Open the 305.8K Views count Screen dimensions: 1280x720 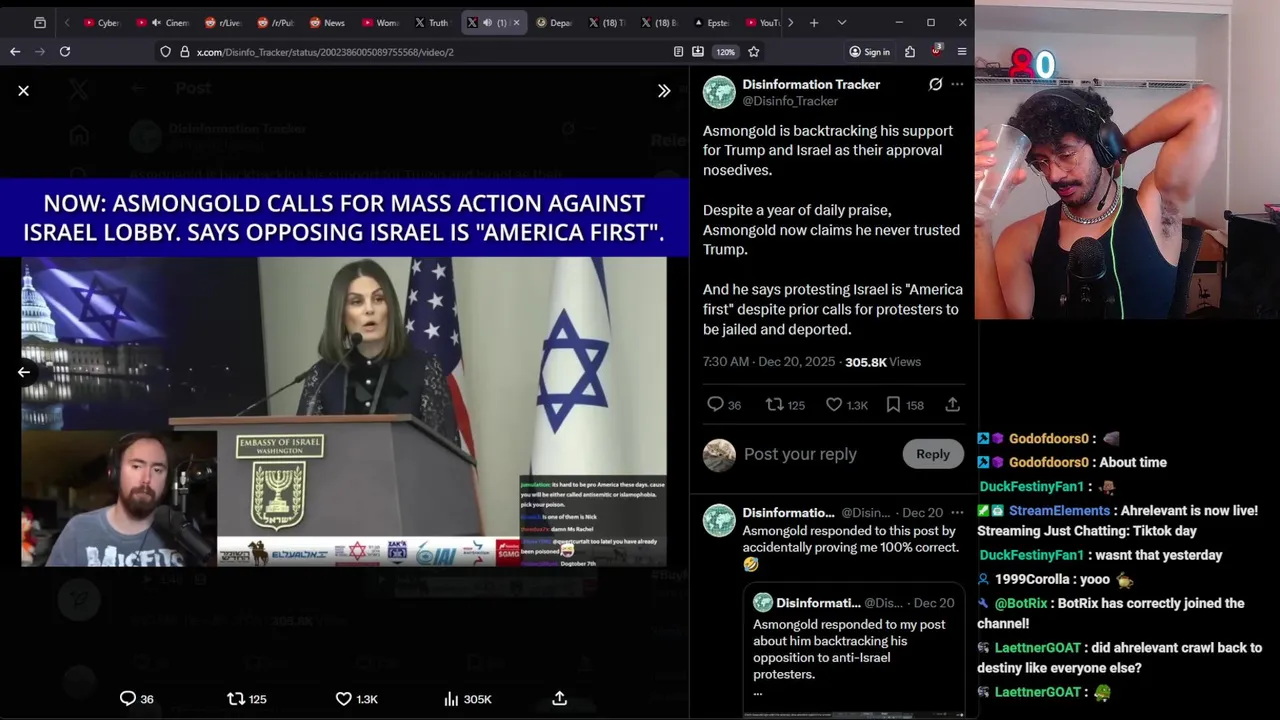pos(883,362)
